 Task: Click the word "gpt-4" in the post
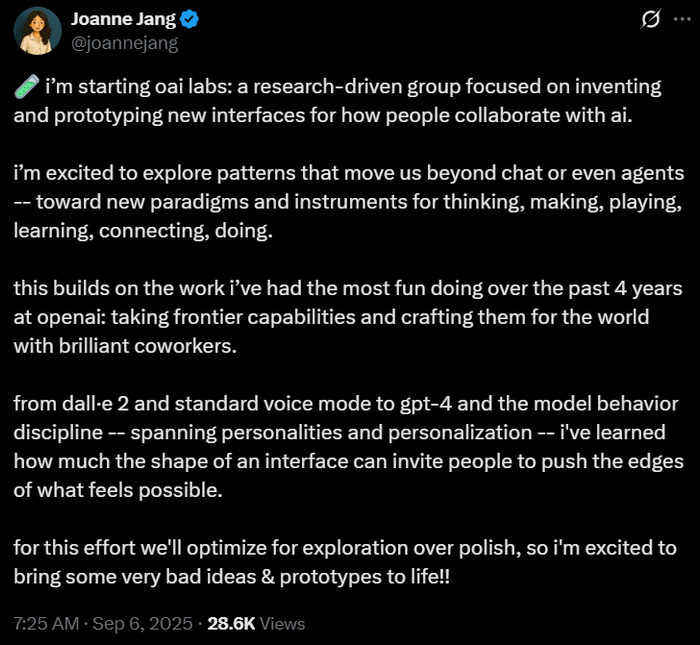[426, 404]
